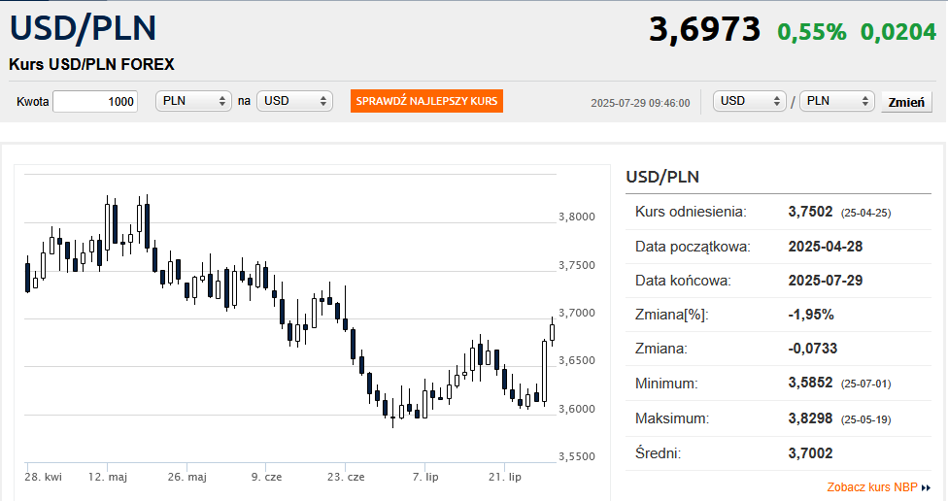
Task: Expand the PLN dropdown left of Zmień
Action: (838, 102)
